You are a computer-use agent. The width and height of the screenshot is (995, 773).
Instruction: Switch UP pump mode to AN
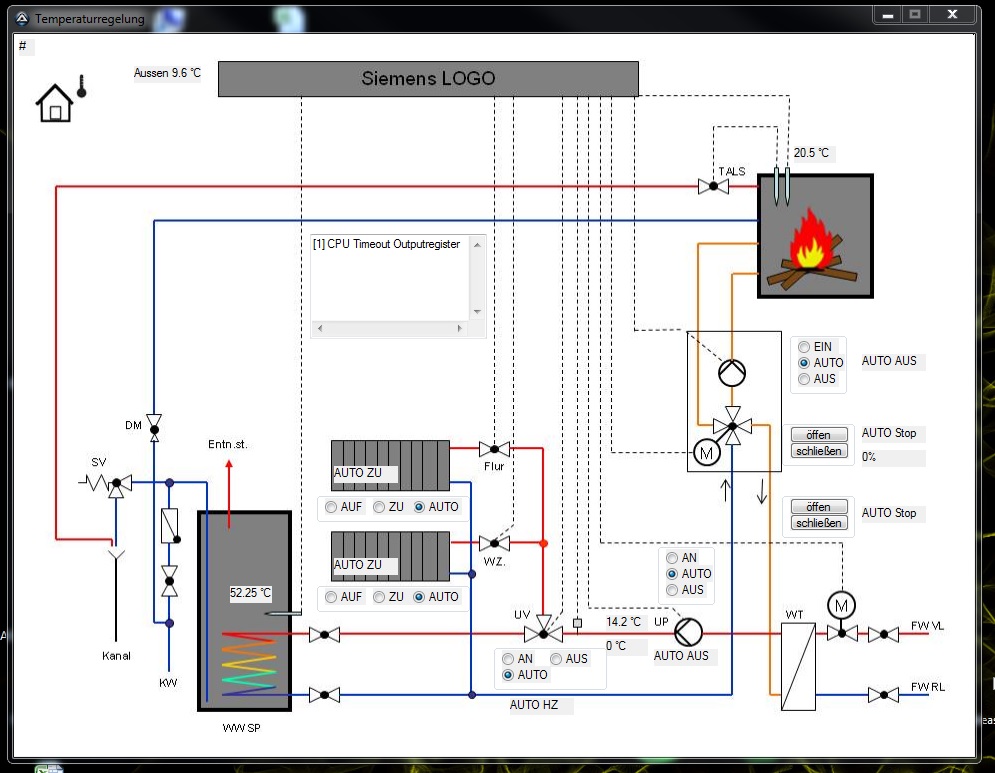pos(673,558)
